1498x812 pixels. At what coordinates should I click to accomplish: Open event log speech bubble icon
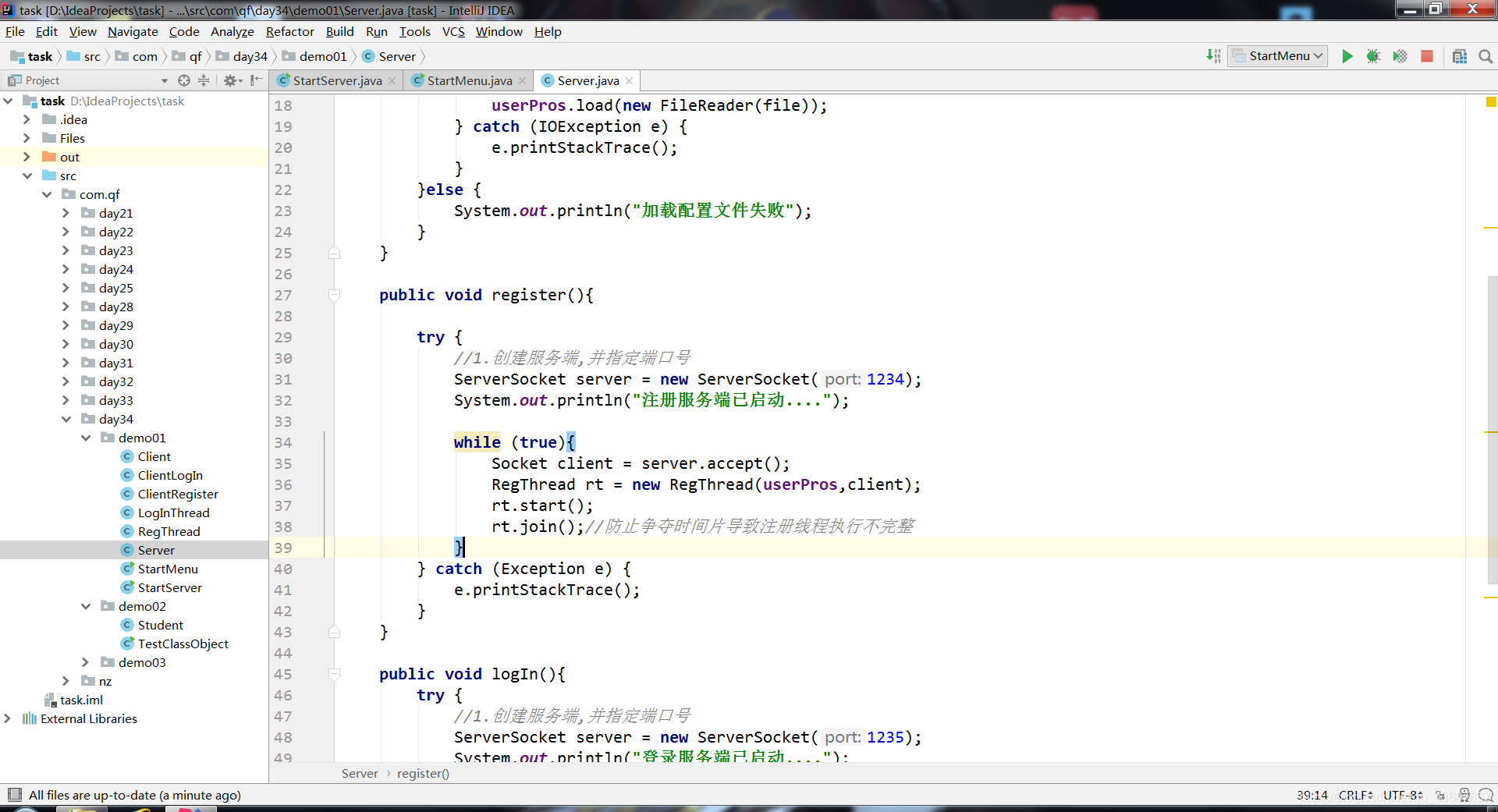tap(1486, 796)
